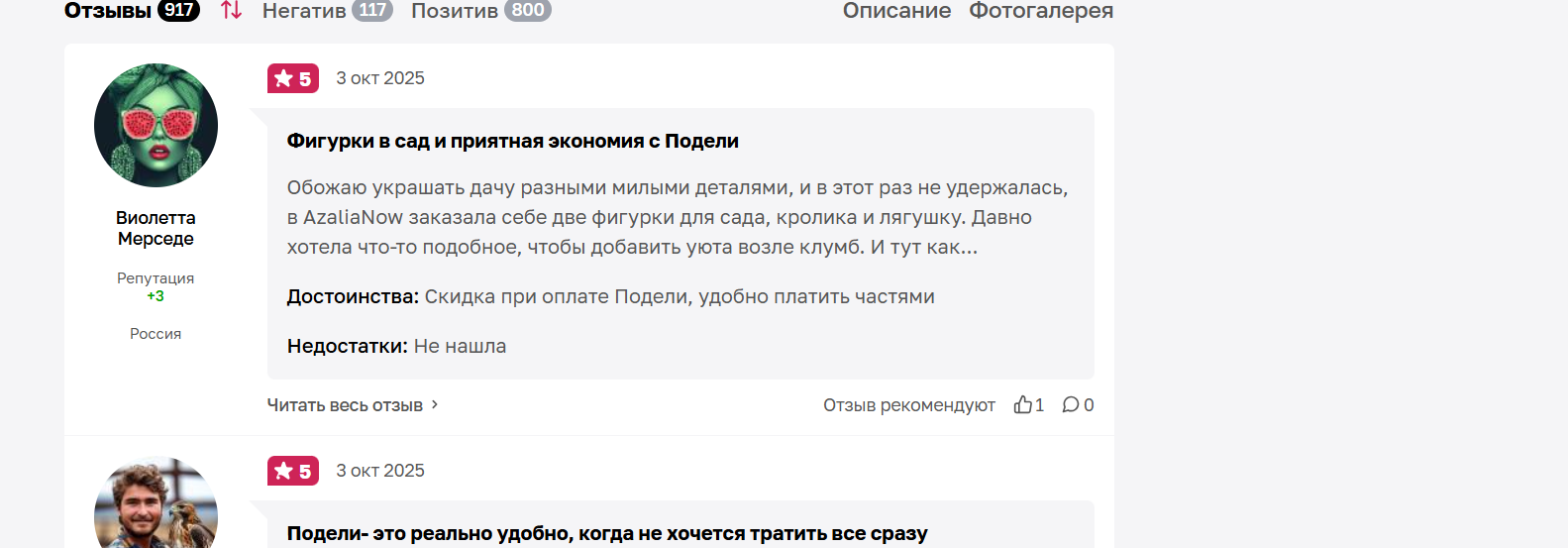Toggle the review sort order arrows icon
Viewport: 1568px width, 548px height.
[231, 10]
